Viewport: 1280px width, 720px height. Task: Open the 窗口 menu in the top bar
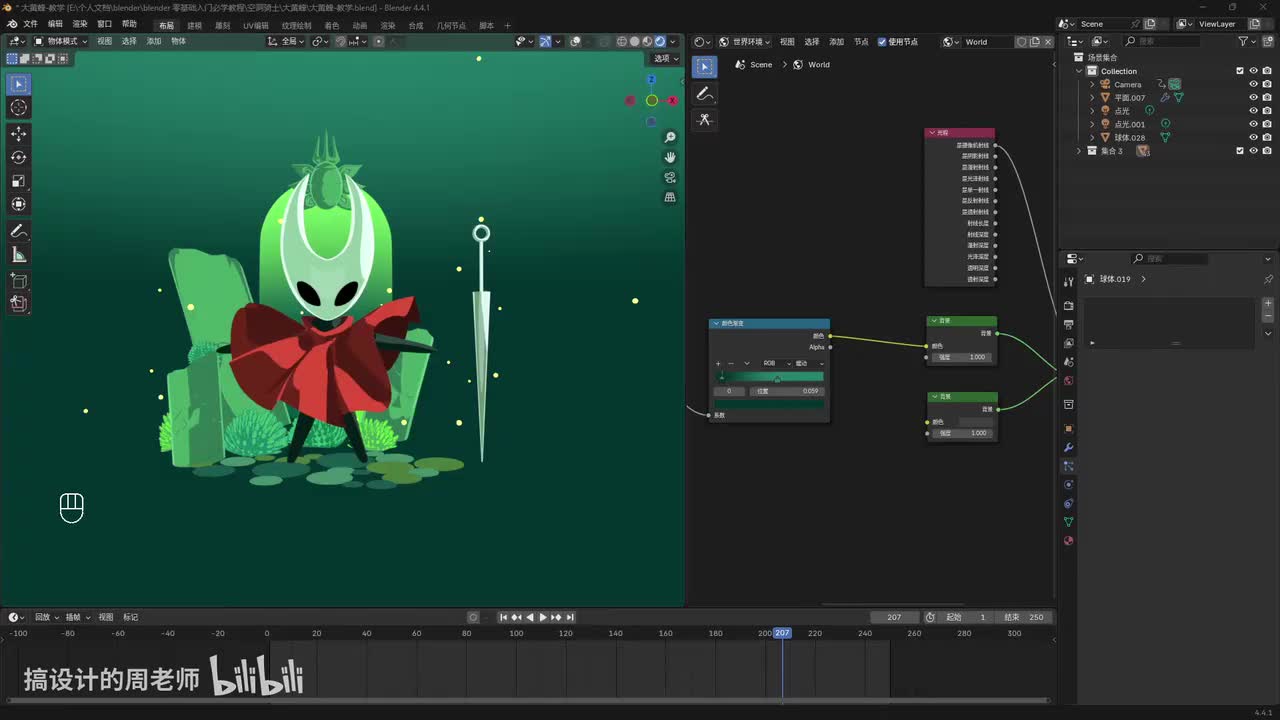pyautogui.click(x=104, y=24)
